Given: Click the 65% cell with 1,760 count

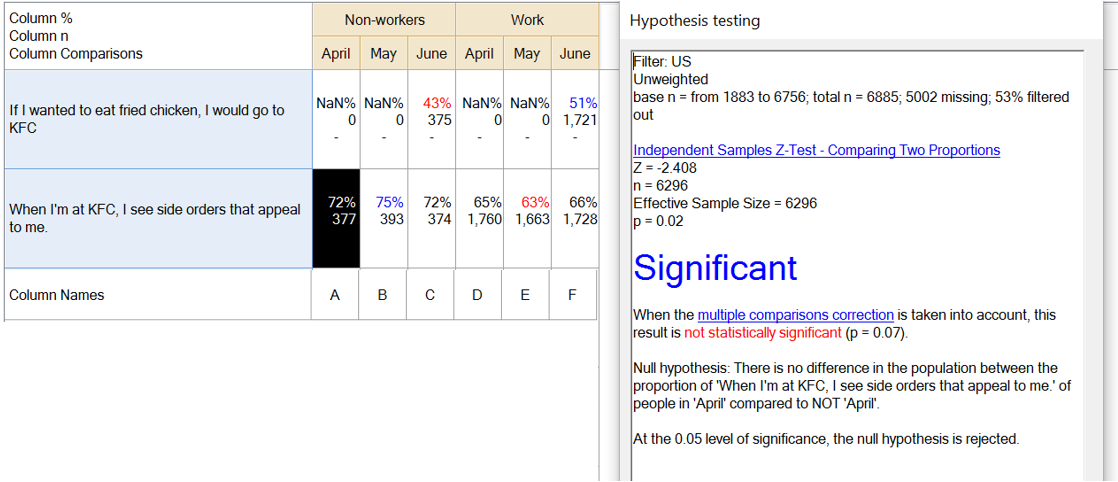Looking at the screenshot, I should [x=479, y=219].
